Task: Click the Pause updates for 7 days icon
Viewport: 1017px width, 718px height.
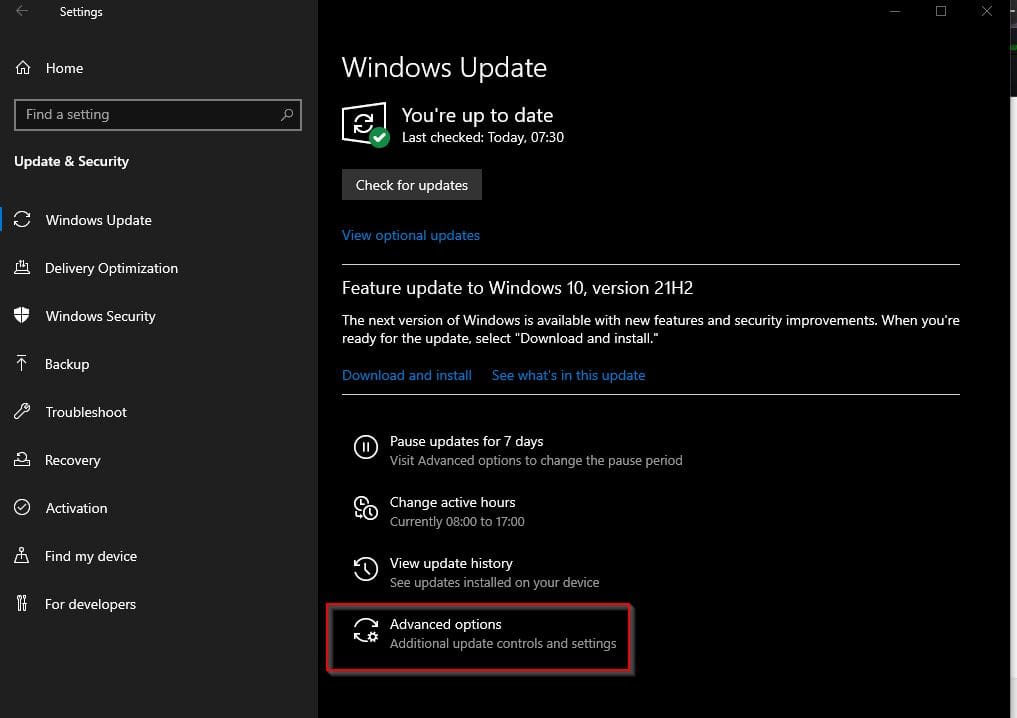Action: pos(365,448)
